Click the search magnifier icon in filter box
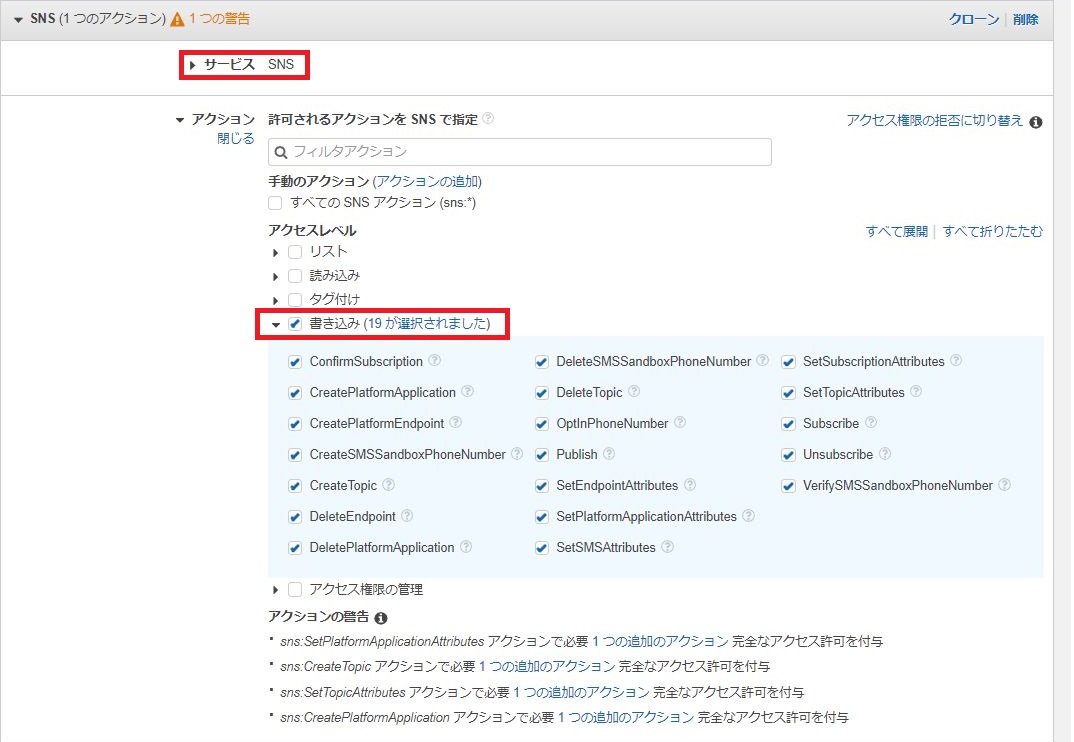This screenshot has width=1074, height=742. 281,152
